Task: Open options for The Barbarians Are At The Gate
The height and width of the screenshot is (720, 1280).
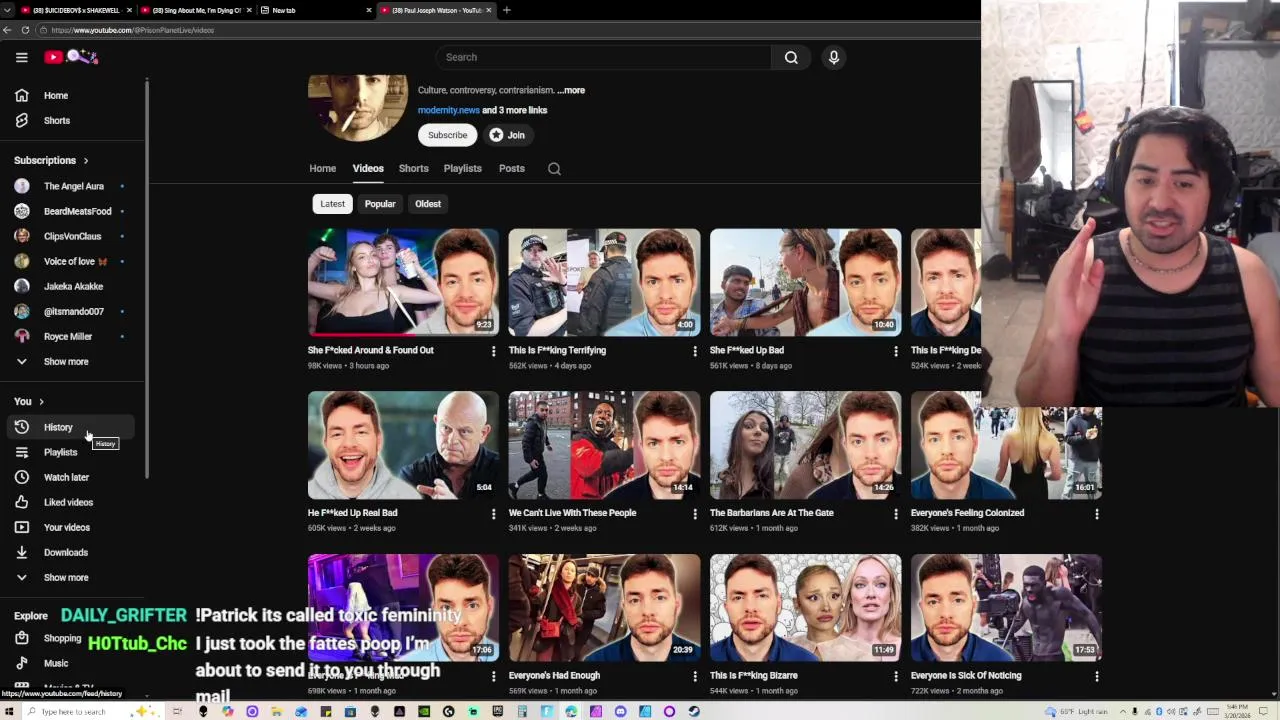Action: coord(895,513)
